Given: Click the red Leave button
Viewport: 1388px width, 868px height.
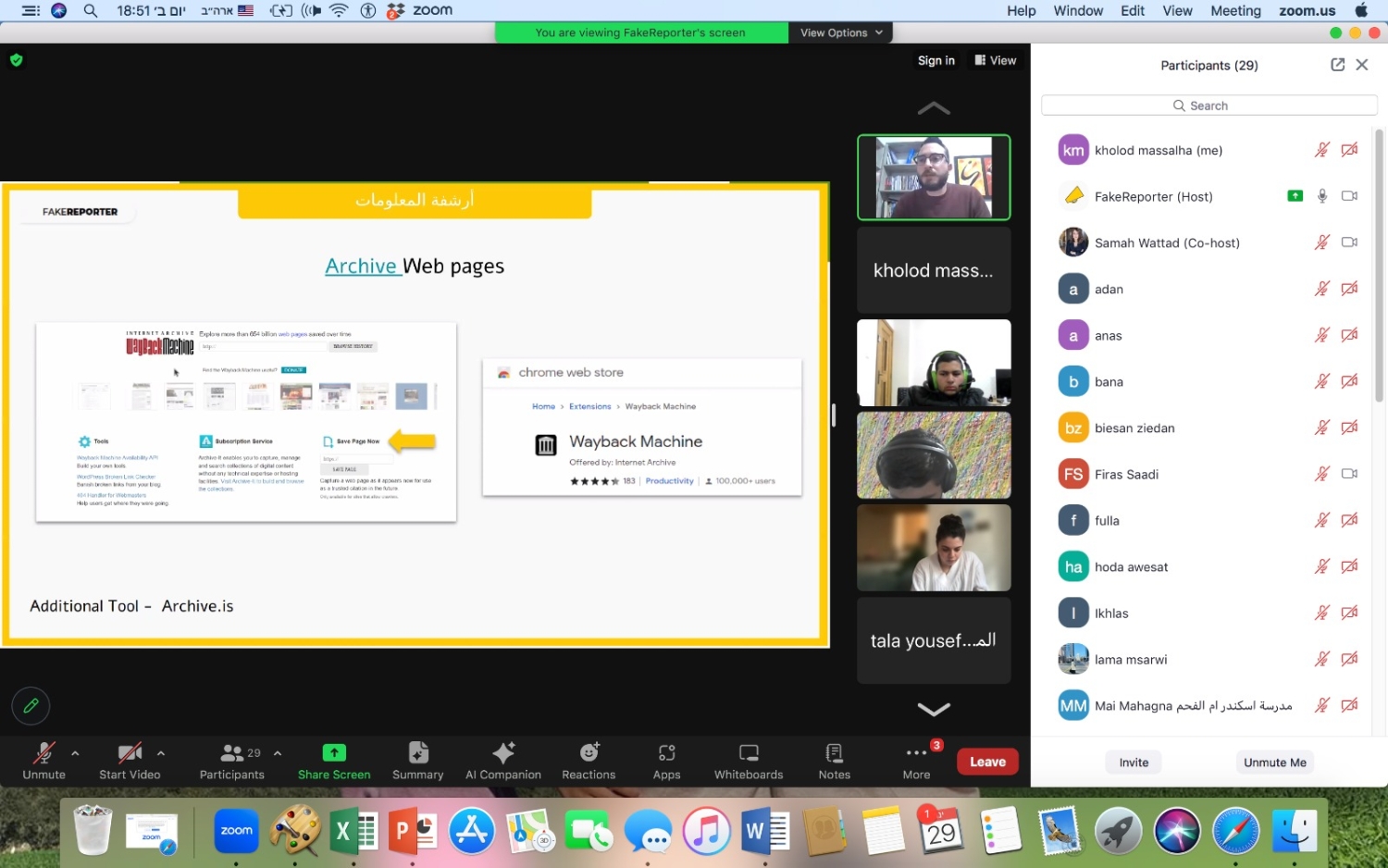Looking at the screenshot, I should tap(987, 762).
